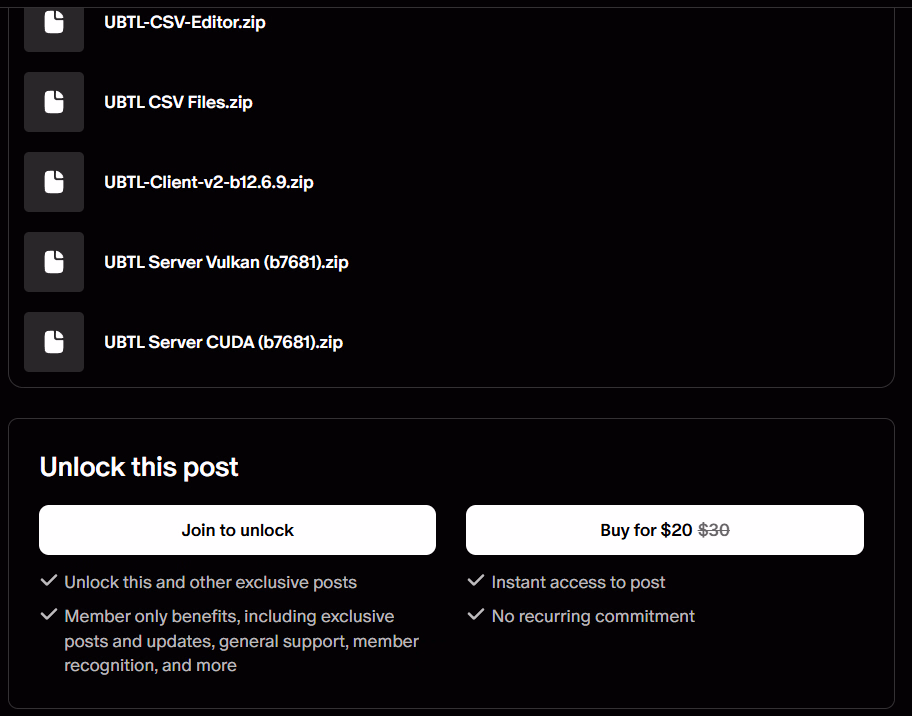Click the checkmark beside Unlock this and other exclusive posts
Image resolution: width=912 pixels, height=716 pixels.
48,581
